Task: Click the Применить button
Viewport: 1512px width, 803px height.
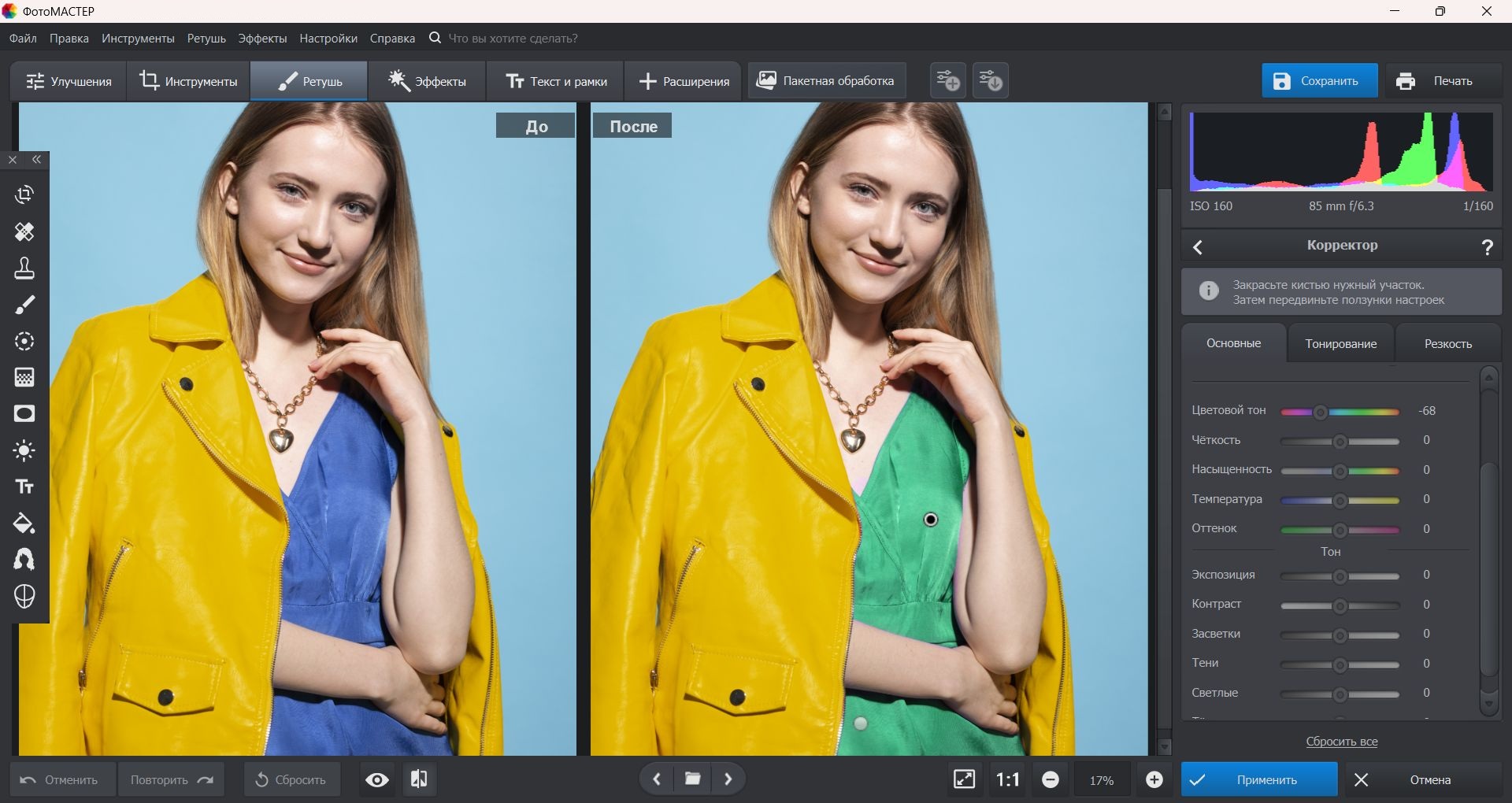Action: tap(1258, 779)
